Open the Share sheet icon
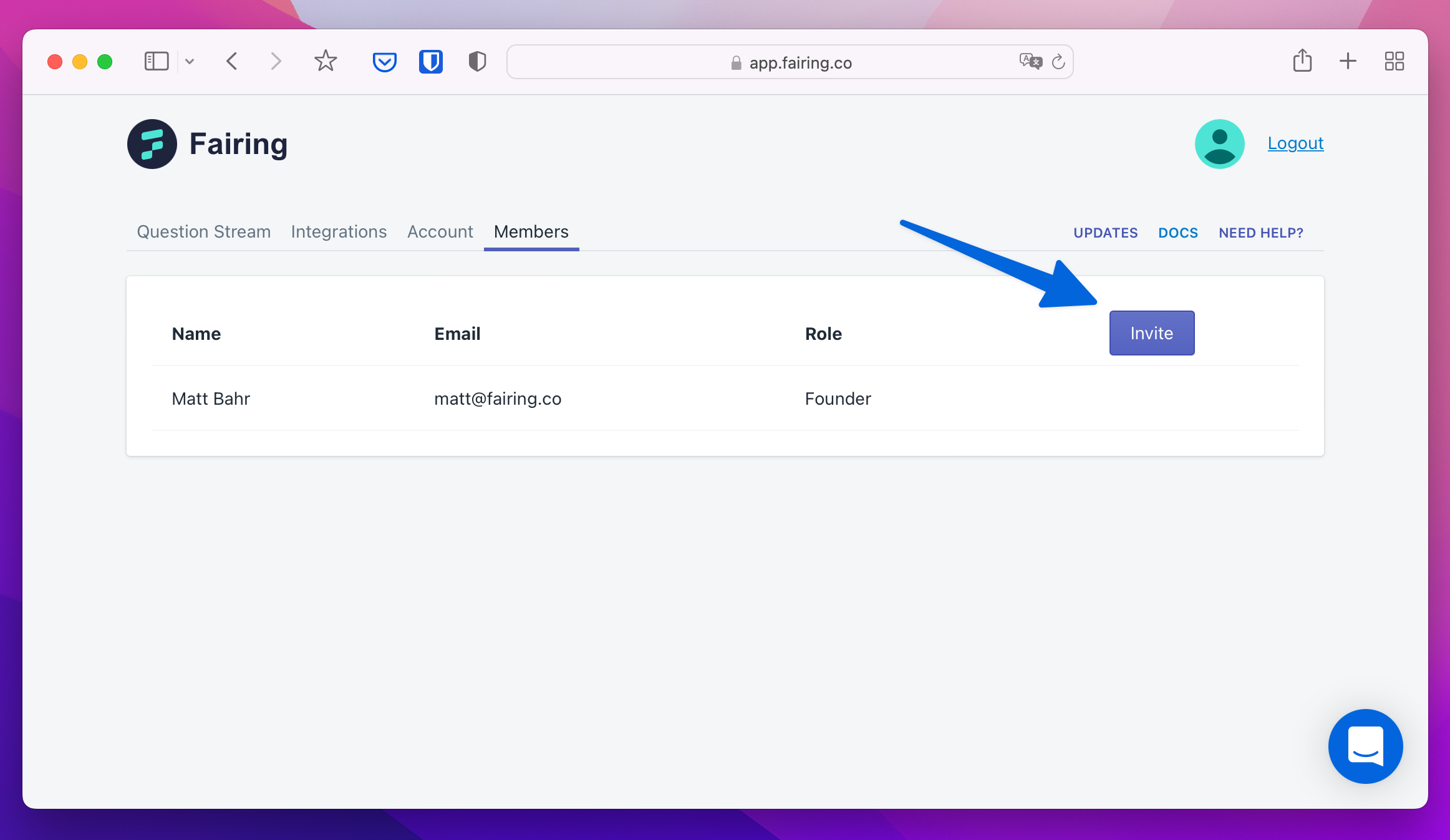The height and width of the screenshot is (840, 1450). click(x=1302, y=61)
